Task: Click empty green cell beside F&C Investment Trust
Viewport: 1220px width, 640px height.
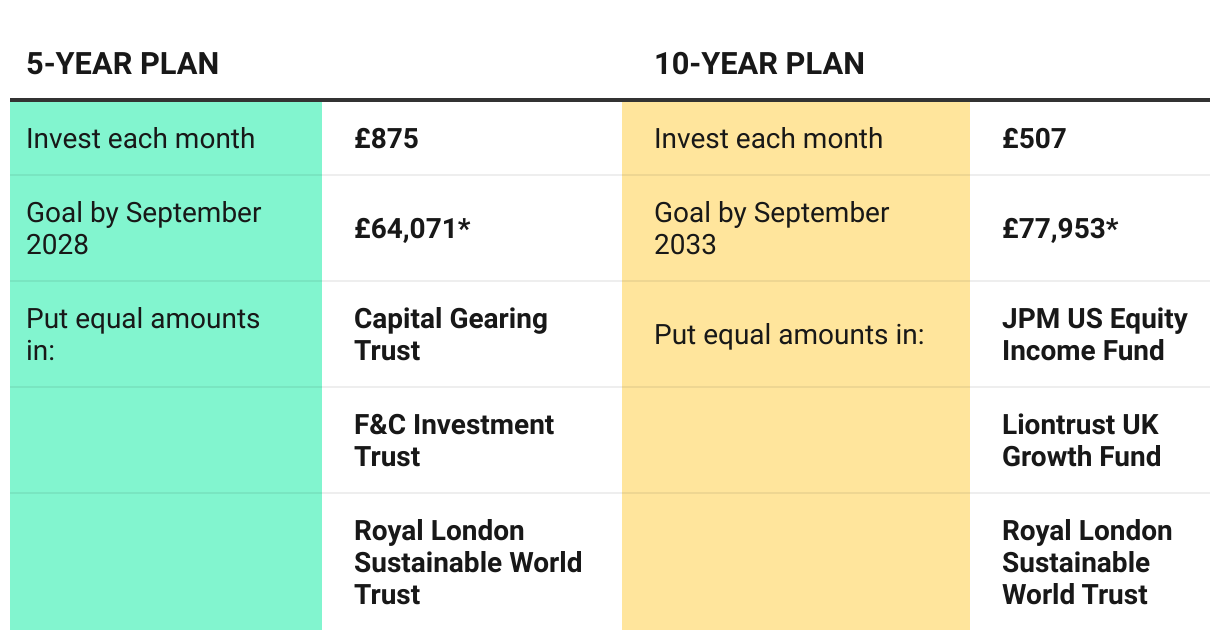Action: [166, 440]
